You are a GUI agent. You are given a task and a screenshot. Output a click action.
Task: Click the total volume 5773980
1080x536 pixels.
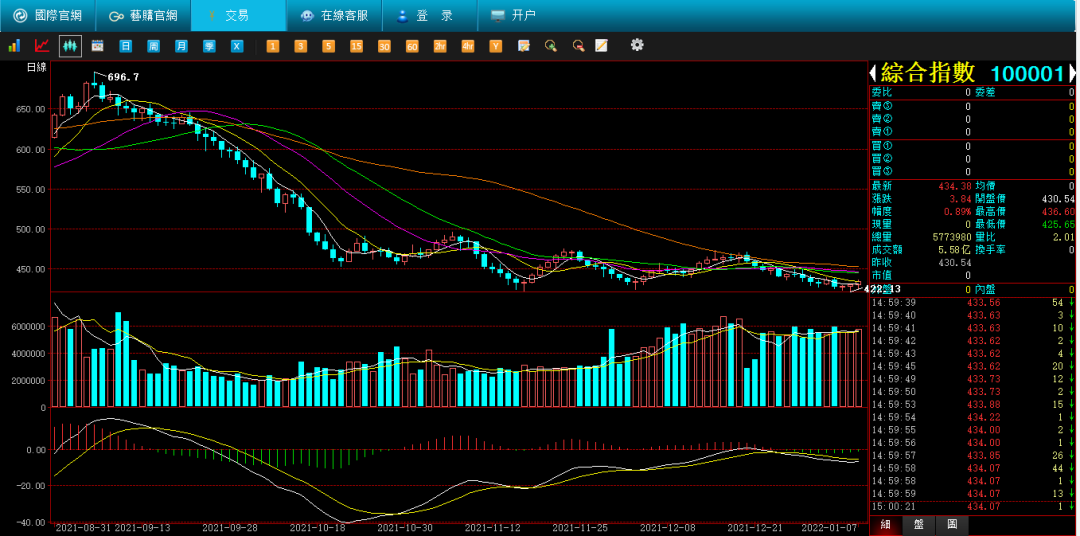click(952, 237)
